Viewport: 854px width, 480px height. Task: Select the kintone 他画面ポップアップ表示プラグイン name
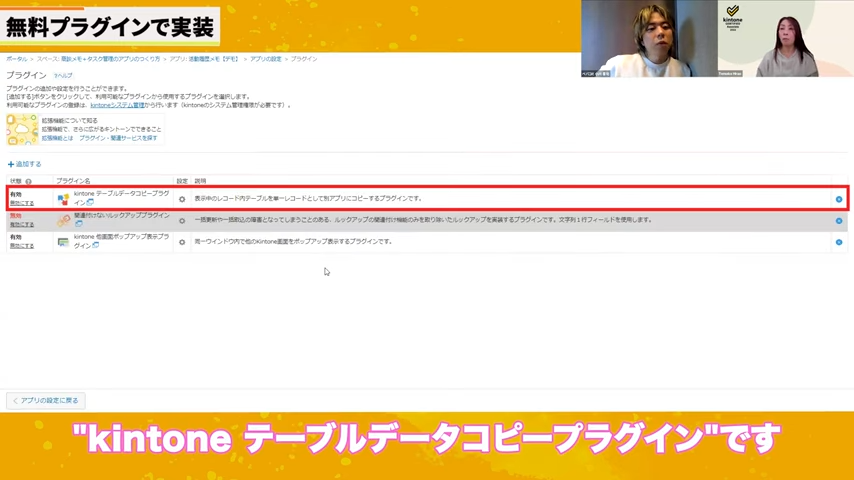[121, 241]
